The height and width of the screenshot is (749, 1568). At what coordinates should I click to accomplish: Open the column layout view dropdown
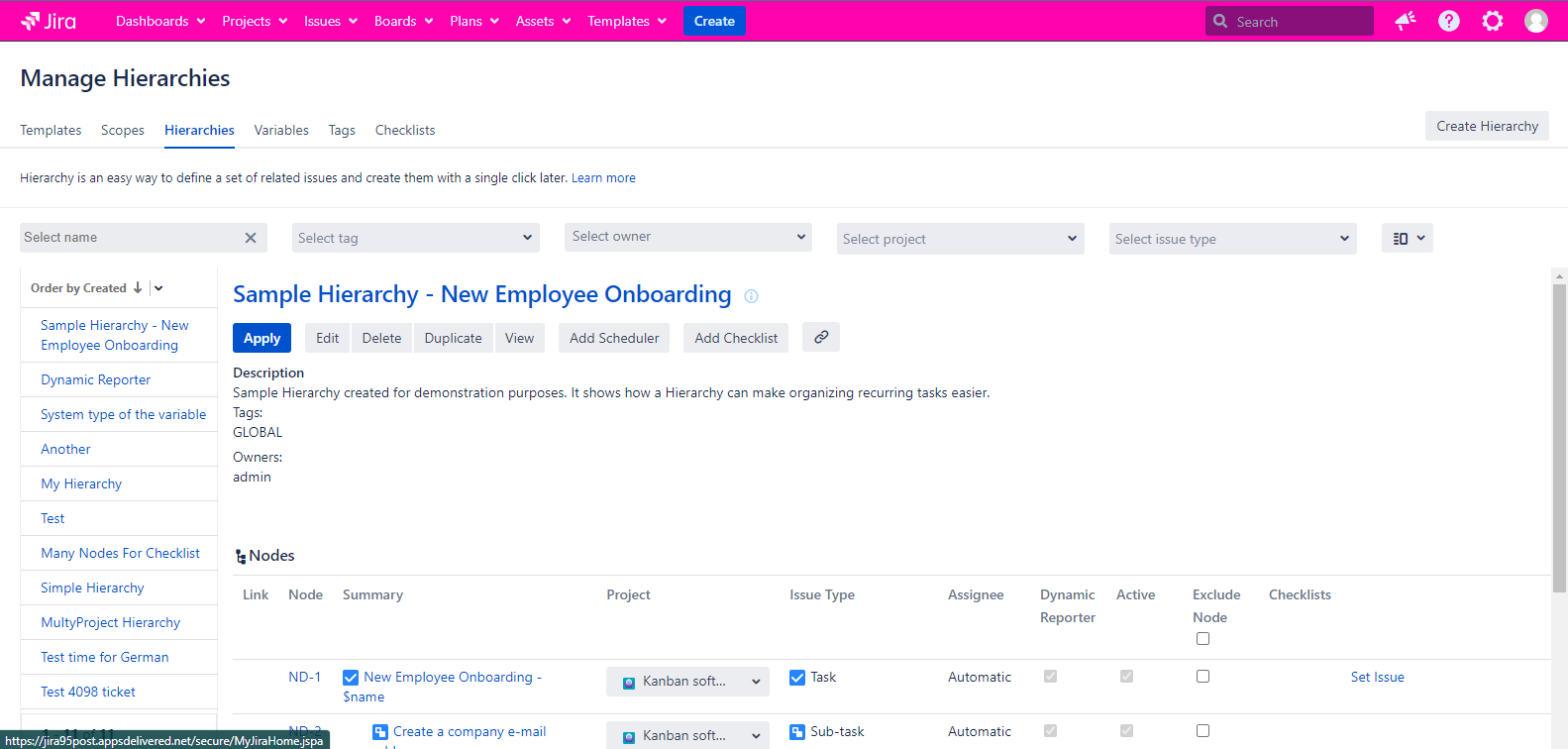1407,238
